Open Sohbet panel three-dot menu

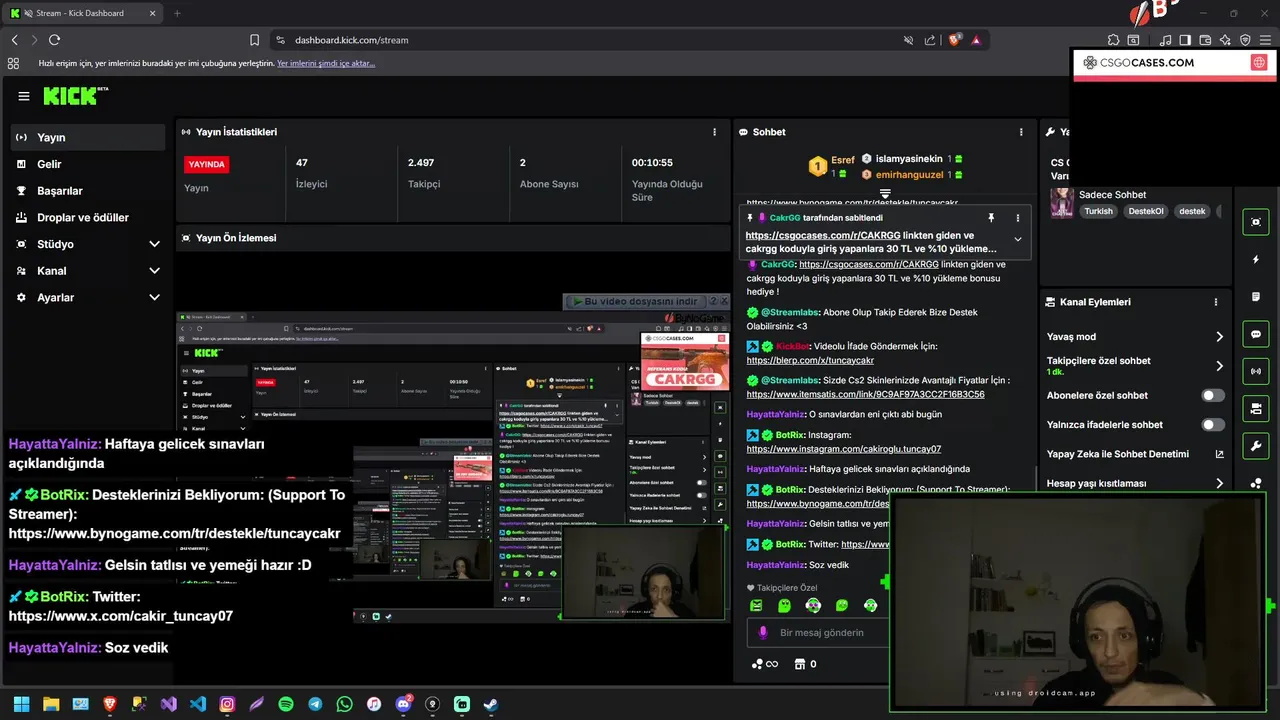click(1021, 132)
